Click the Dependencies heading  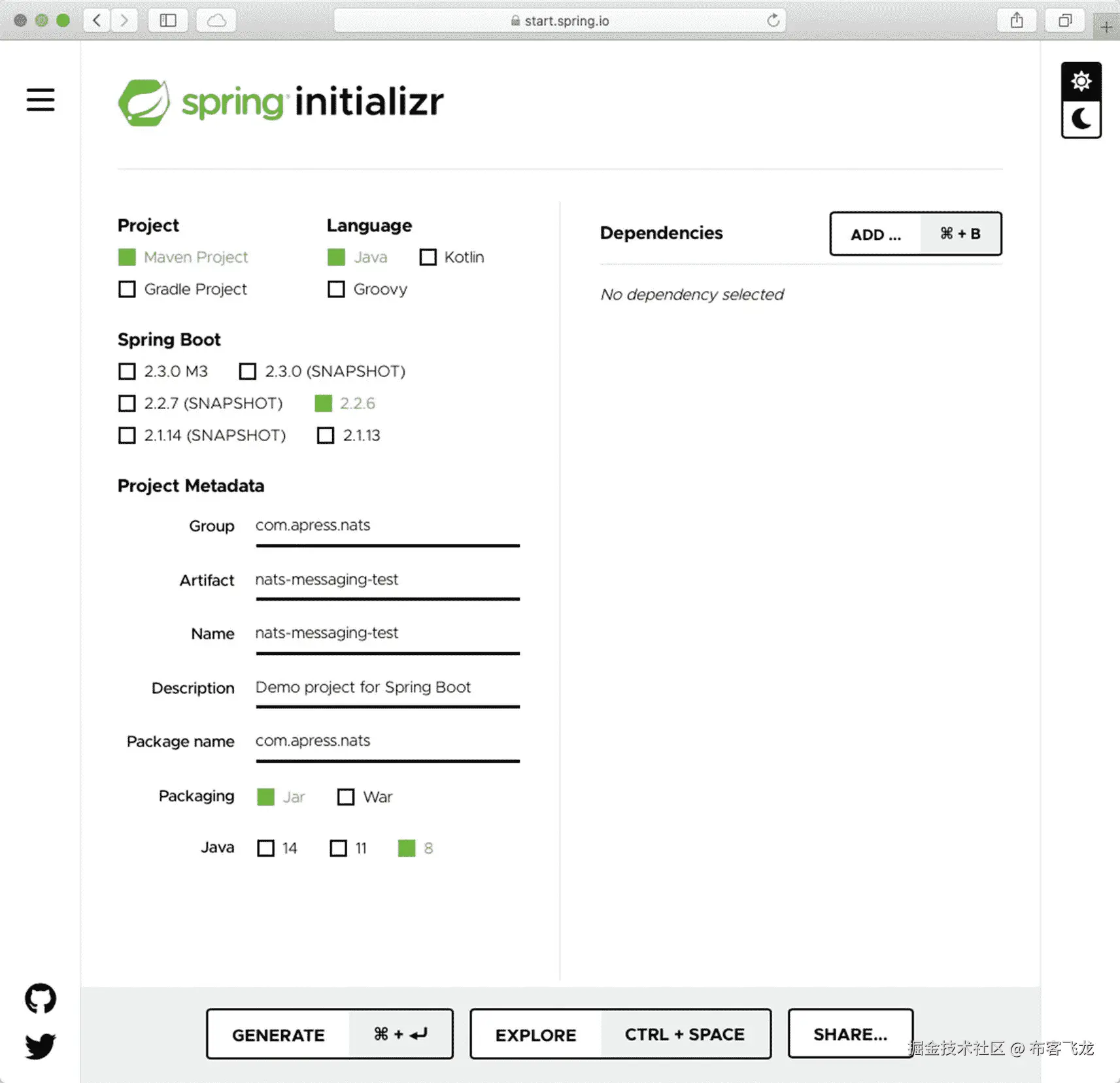point(662,233)
